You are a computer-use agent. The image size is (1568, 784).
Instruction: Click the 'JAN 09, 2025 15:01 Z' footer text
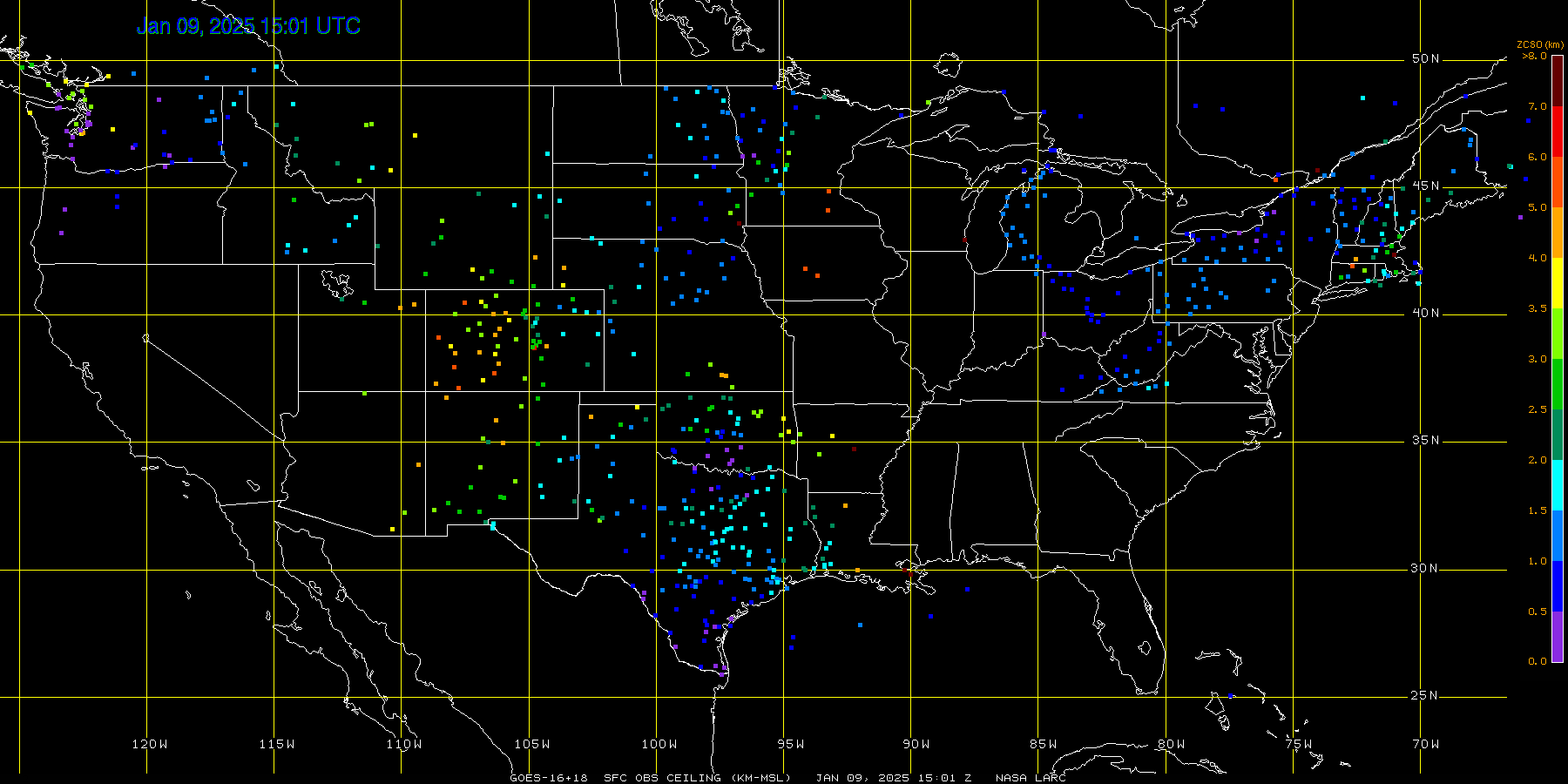893,777
